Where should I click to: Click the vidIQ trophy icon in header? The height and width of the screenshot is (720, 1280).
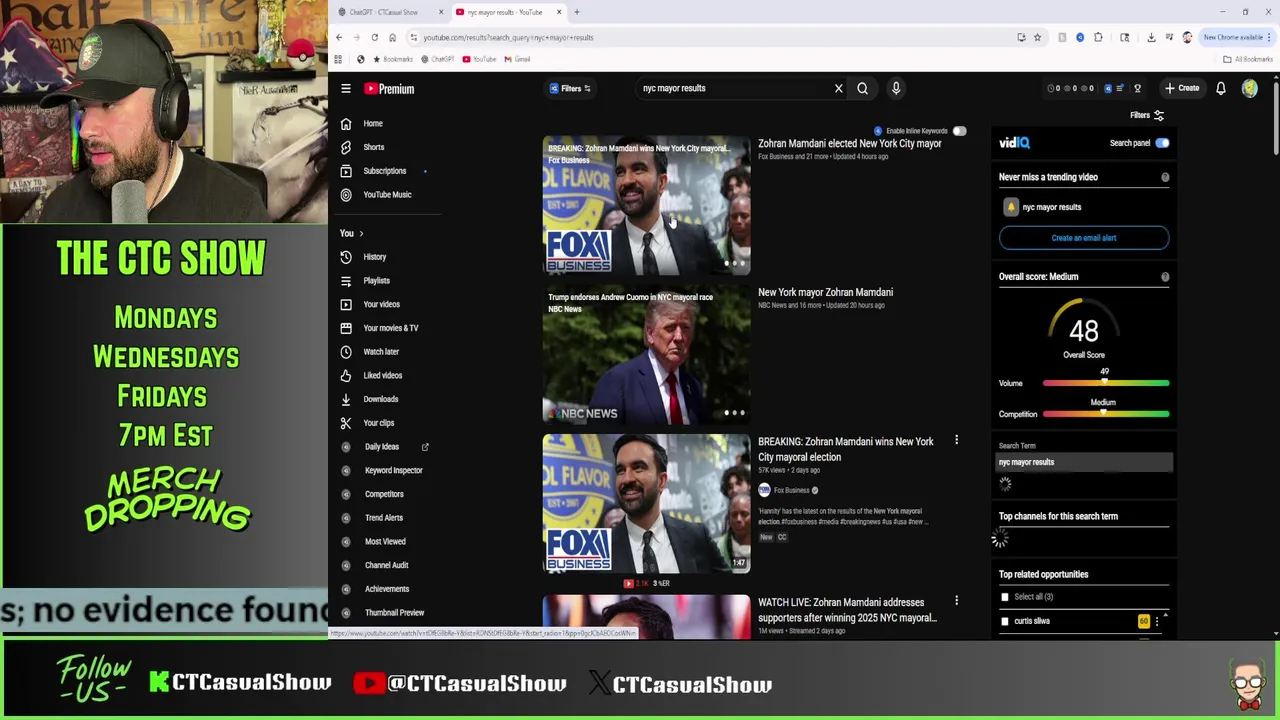[1137, 88]
